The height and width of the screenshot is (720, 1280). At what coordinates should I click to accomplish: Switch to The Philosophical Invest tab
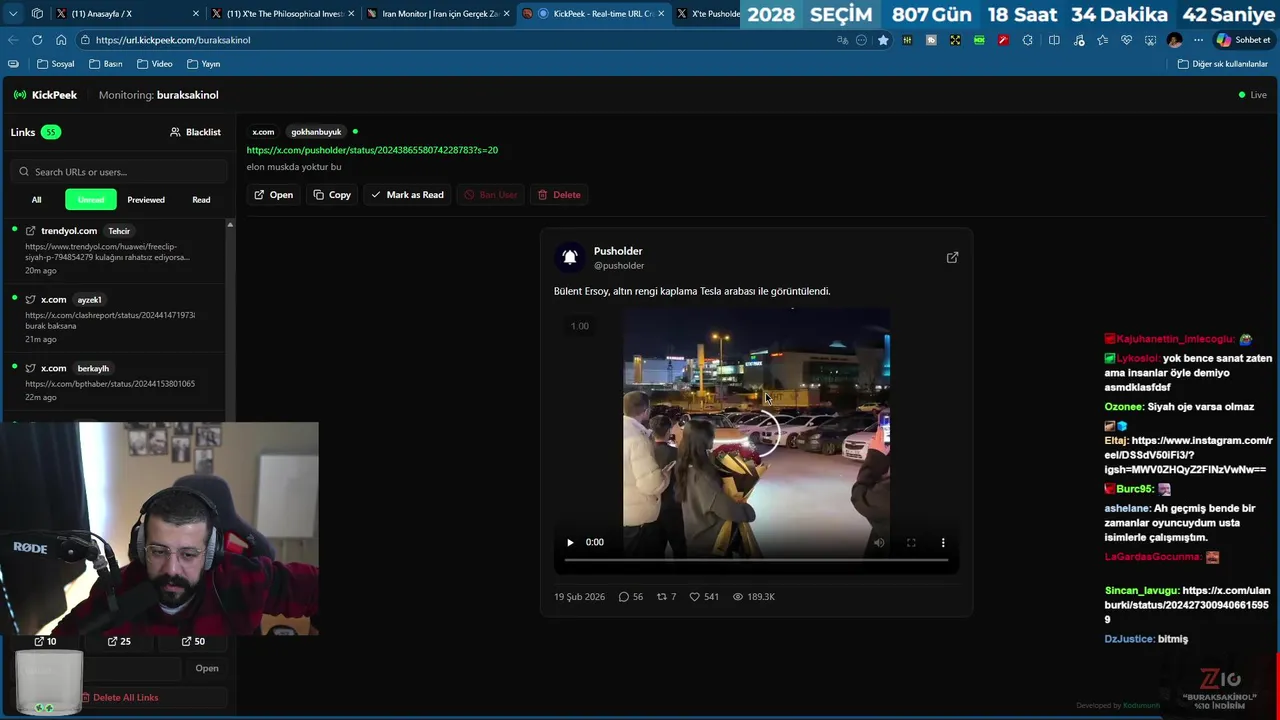coord(284,14)
